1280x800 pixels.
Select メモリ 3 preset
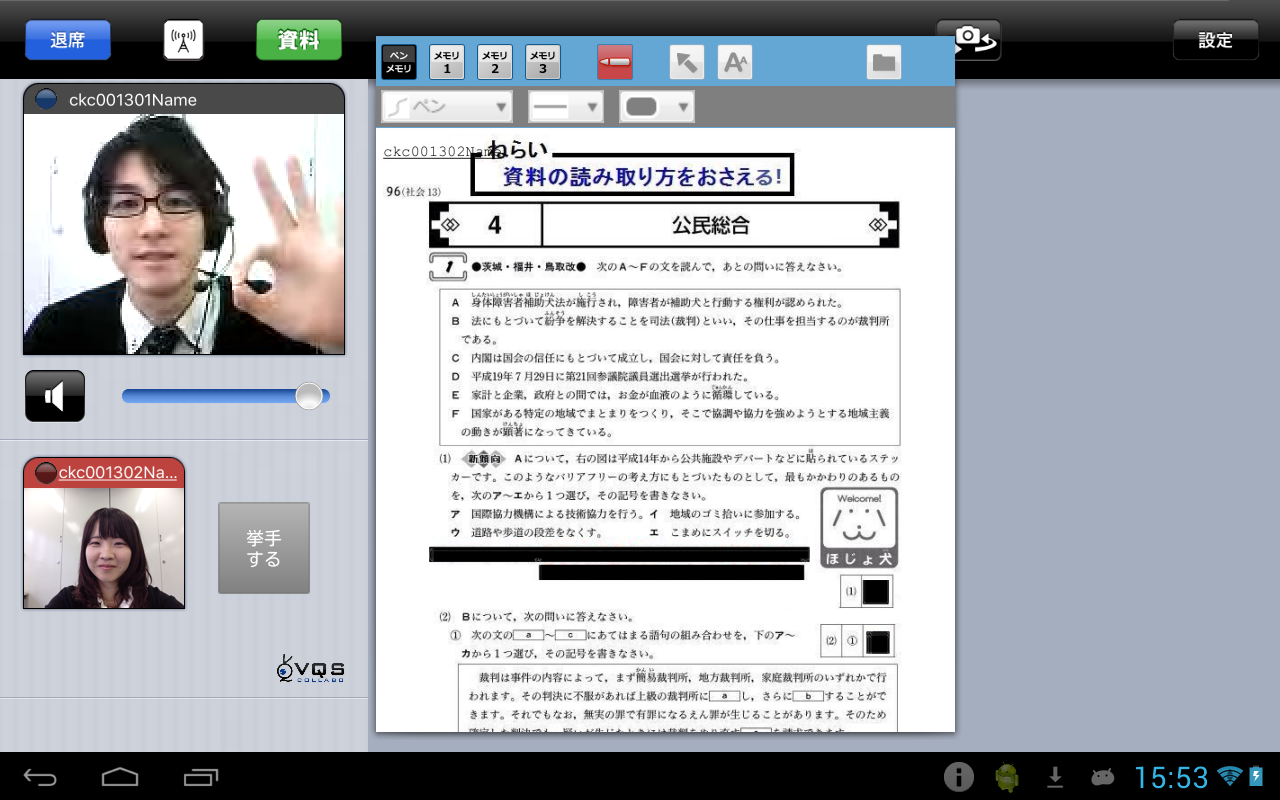click(543, 62)
